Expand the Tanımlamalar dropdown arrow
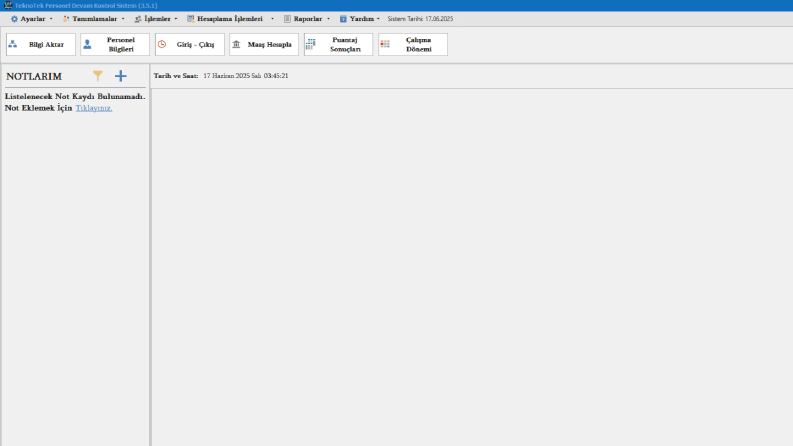The width and height of the screenshot is (793, 446). coord(123,19)
